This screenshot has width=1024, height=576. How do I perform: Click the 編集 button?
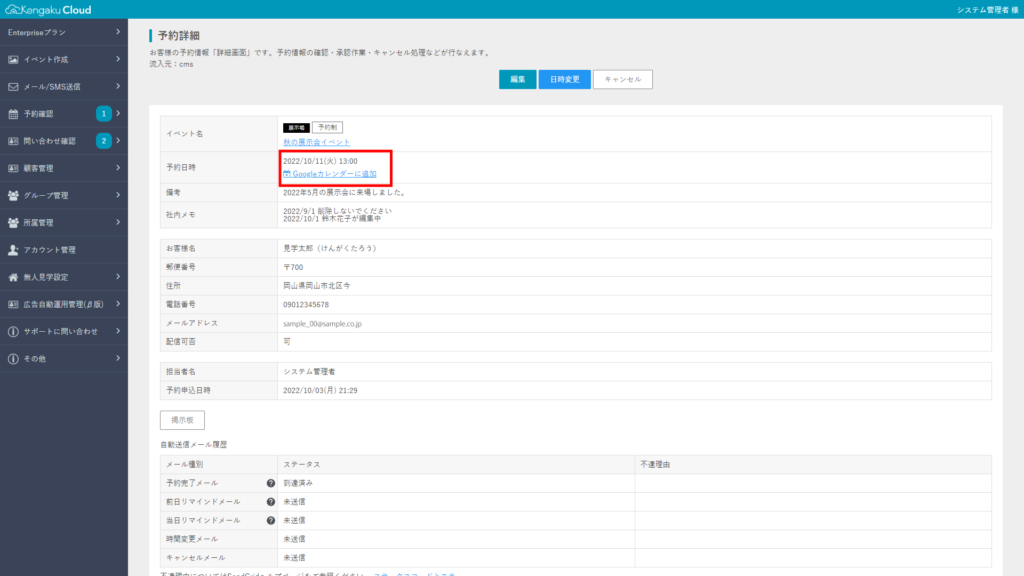click(x=517, y=80)
